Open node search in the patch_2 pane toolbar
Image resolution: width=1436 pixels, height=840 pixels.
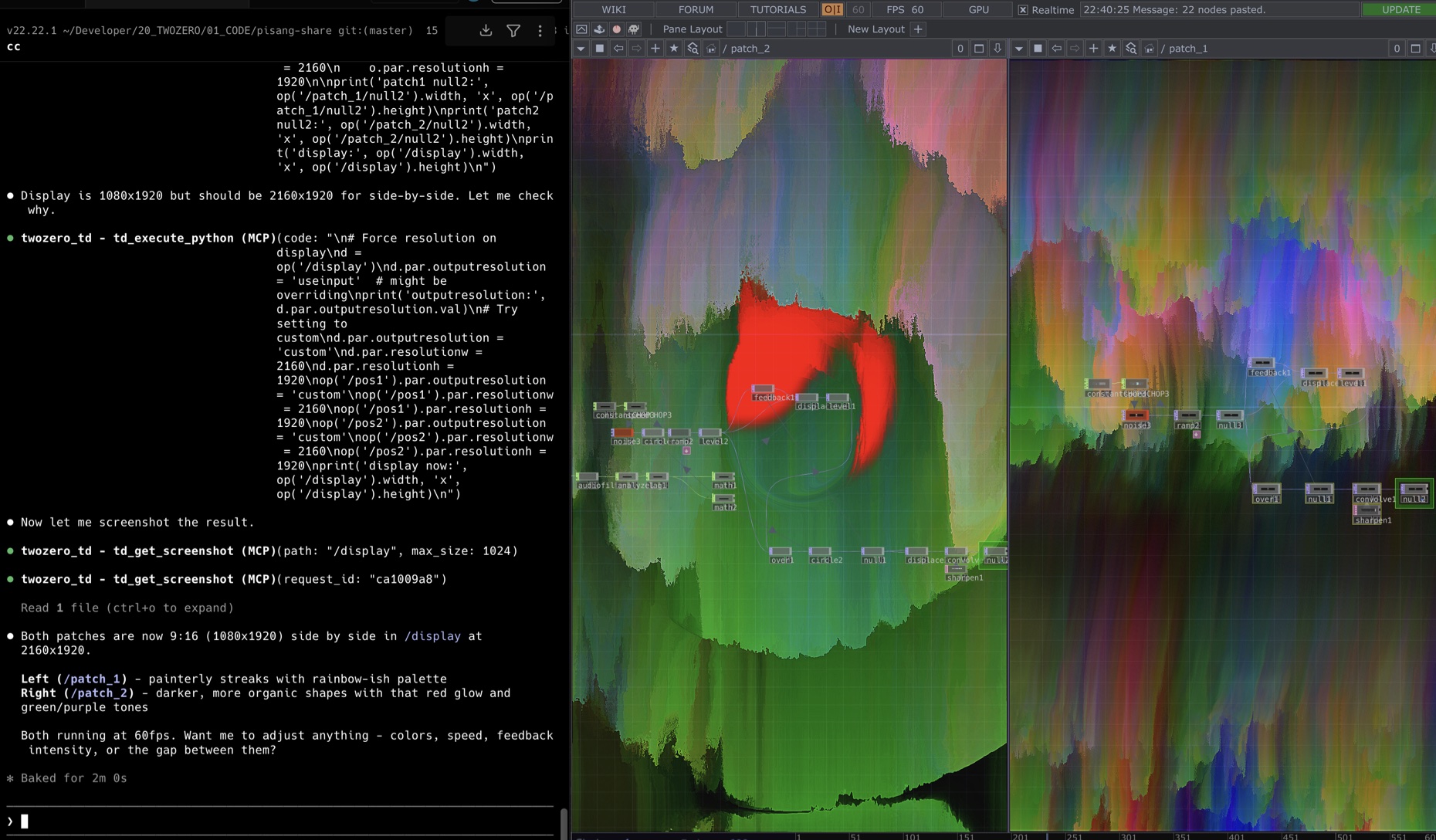point(693,48)
